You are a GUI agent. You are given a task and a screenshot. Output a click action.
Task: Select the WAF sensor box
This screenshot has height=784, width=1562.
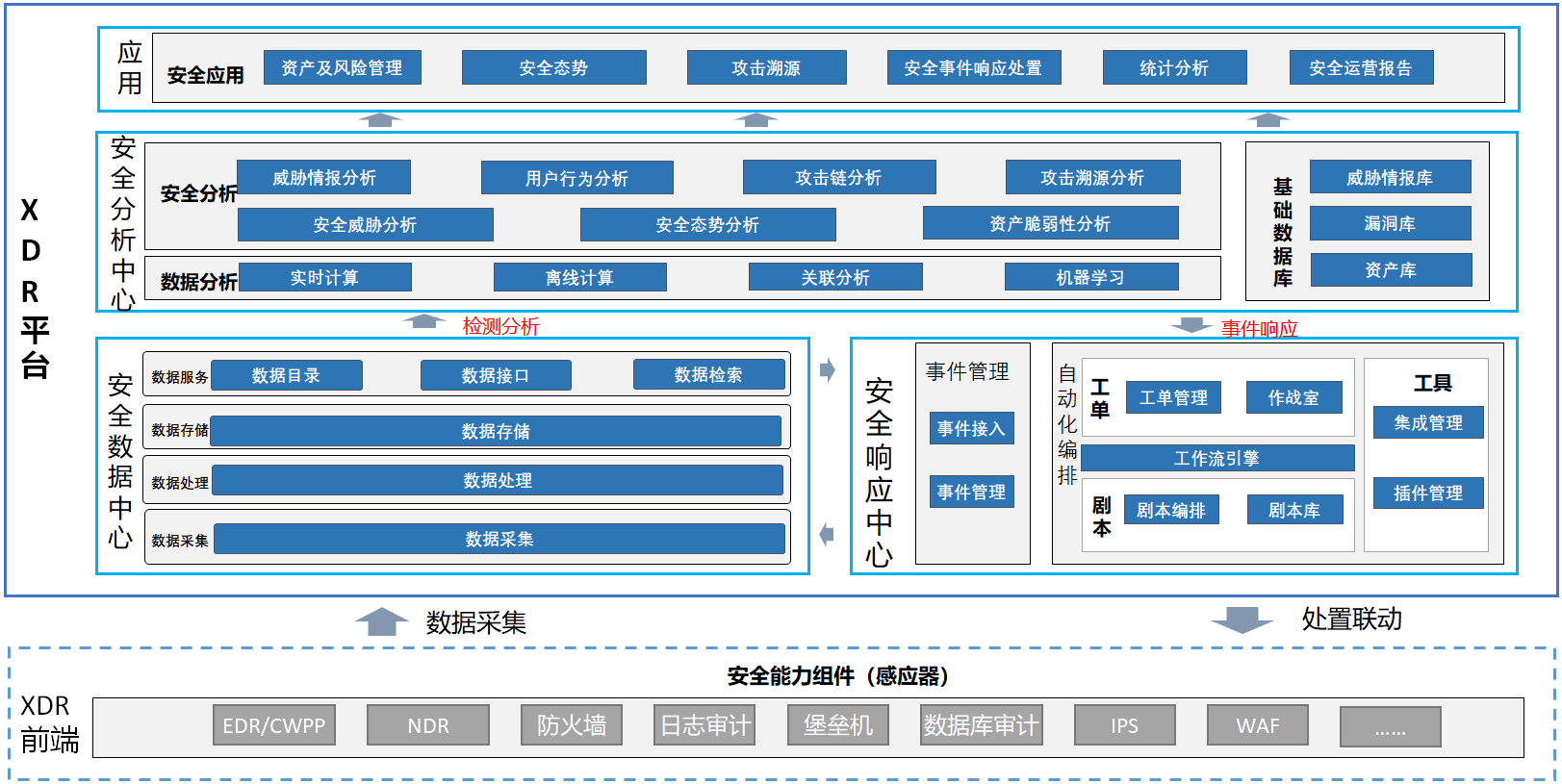[x=1258, y=726]
